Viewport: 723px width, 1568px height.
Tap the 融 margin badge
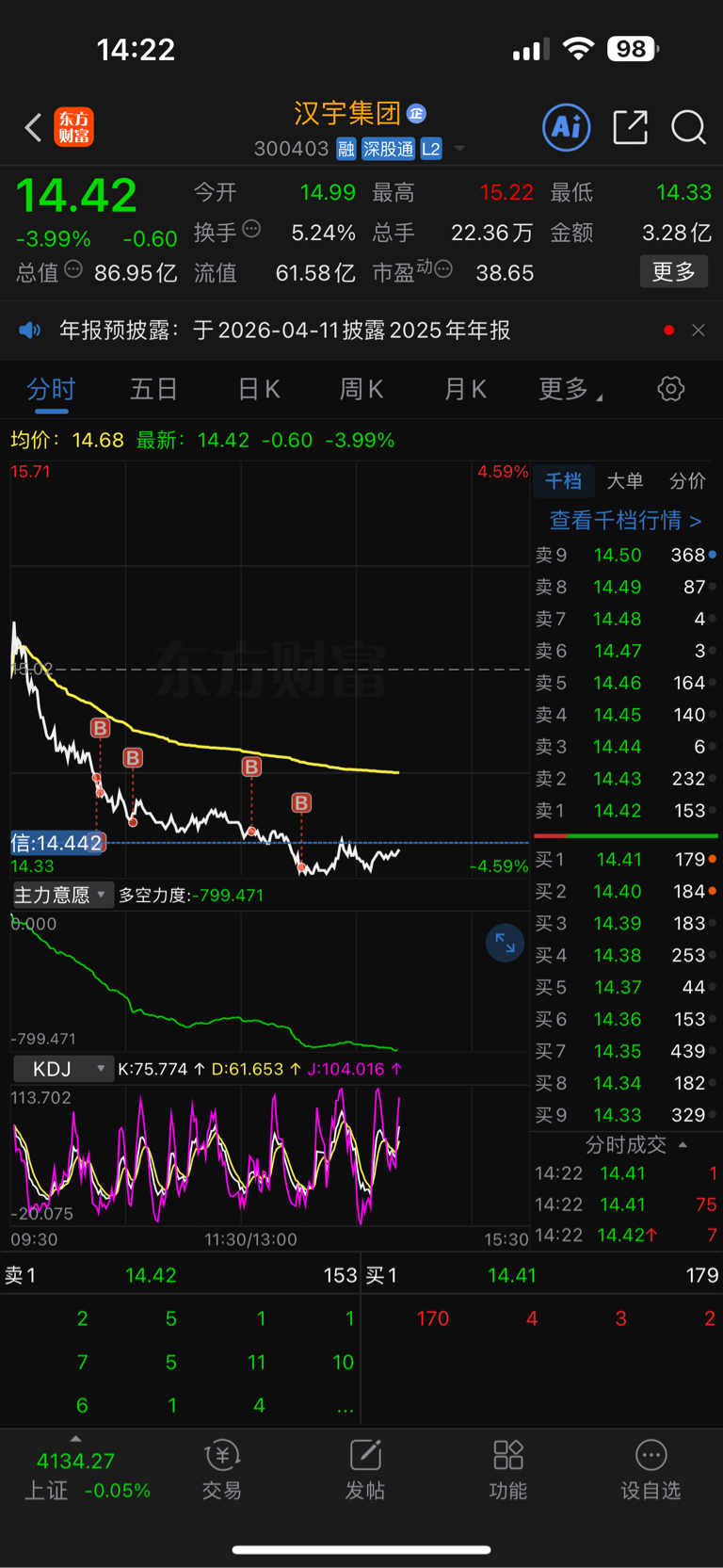point(345,149)
